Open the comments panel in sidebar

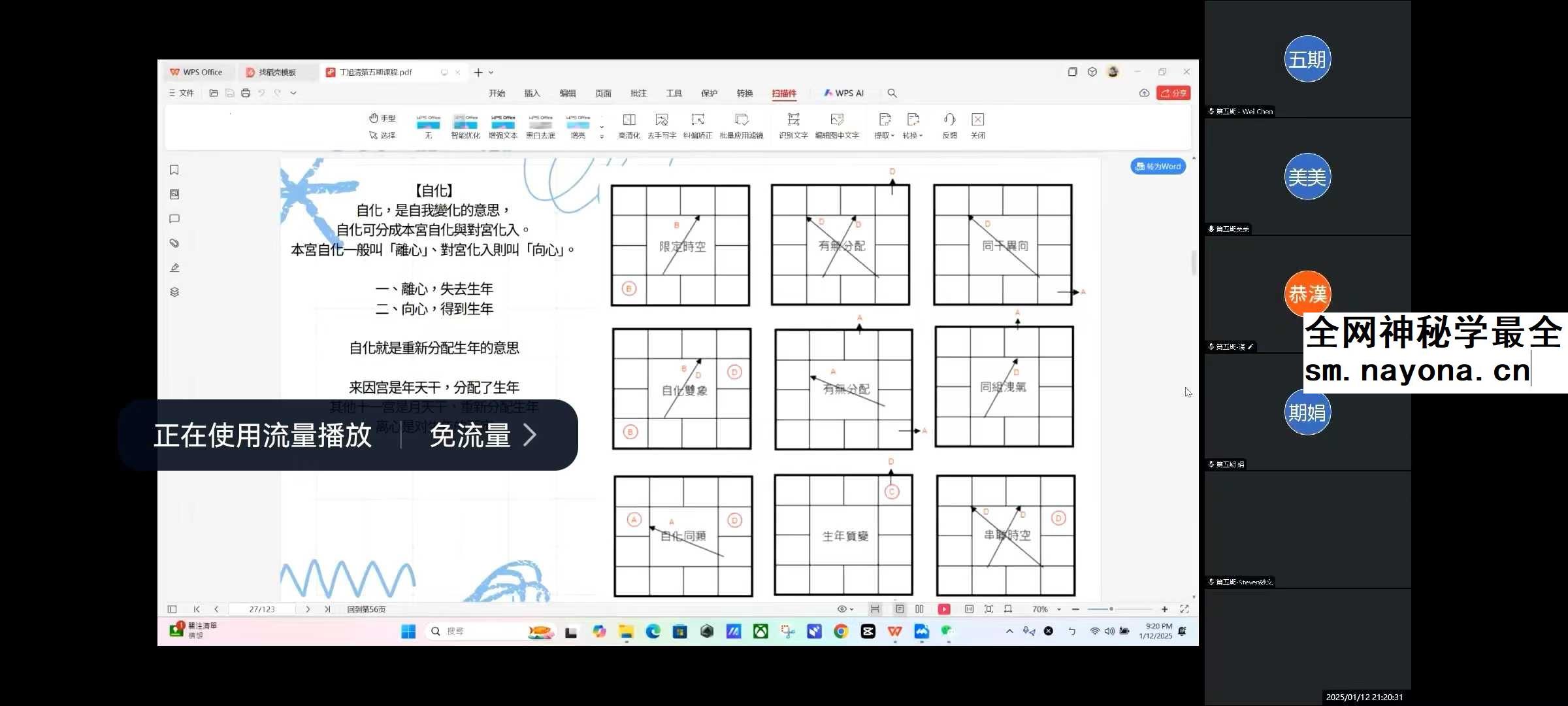pyautogui.click(x=174, y=218)
